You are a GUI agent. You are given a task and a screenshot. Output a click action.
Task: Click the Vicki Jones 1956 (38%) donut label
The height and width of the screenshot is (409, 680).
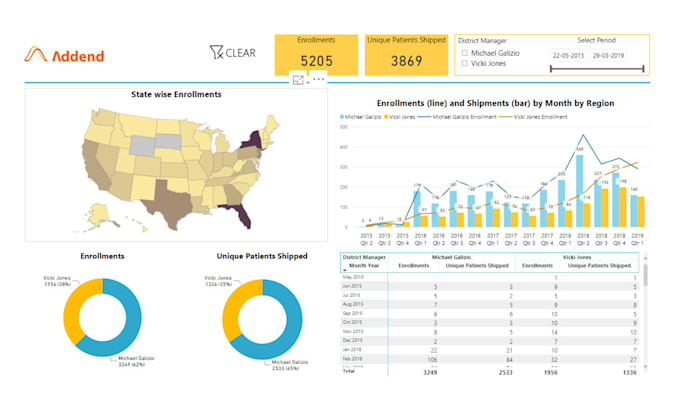(57, 281)
